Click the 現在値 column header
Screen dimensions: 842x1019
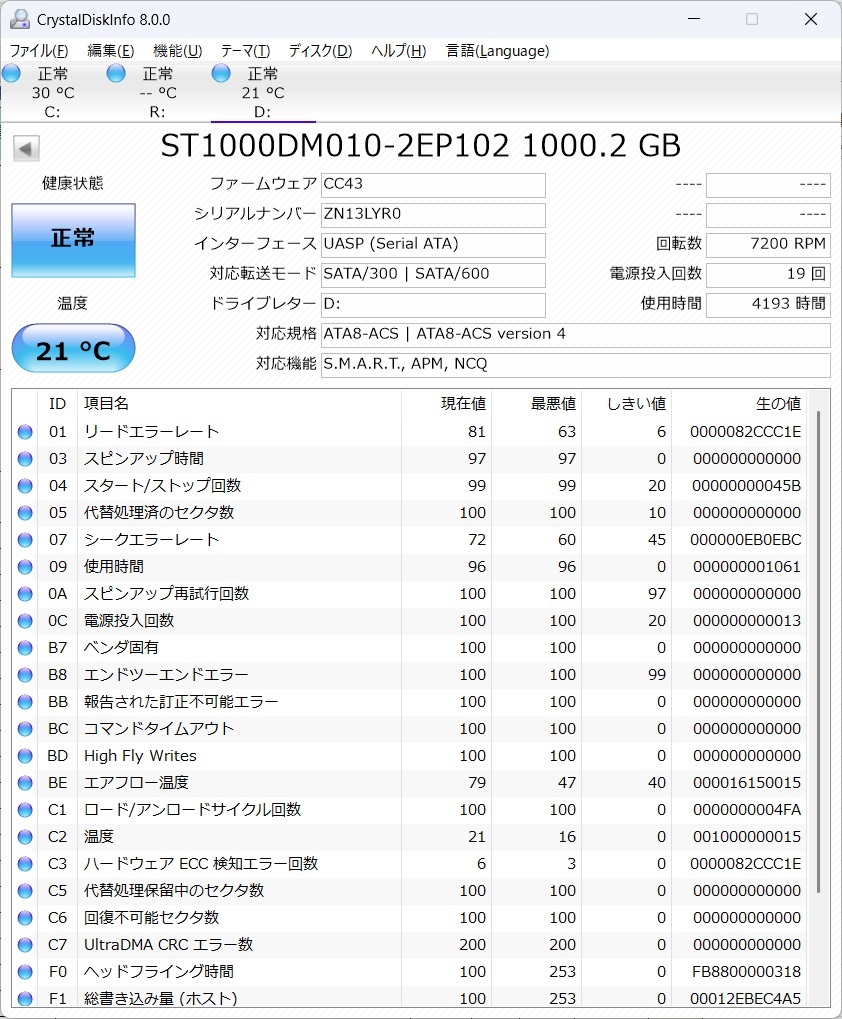[x=446, y=404]
